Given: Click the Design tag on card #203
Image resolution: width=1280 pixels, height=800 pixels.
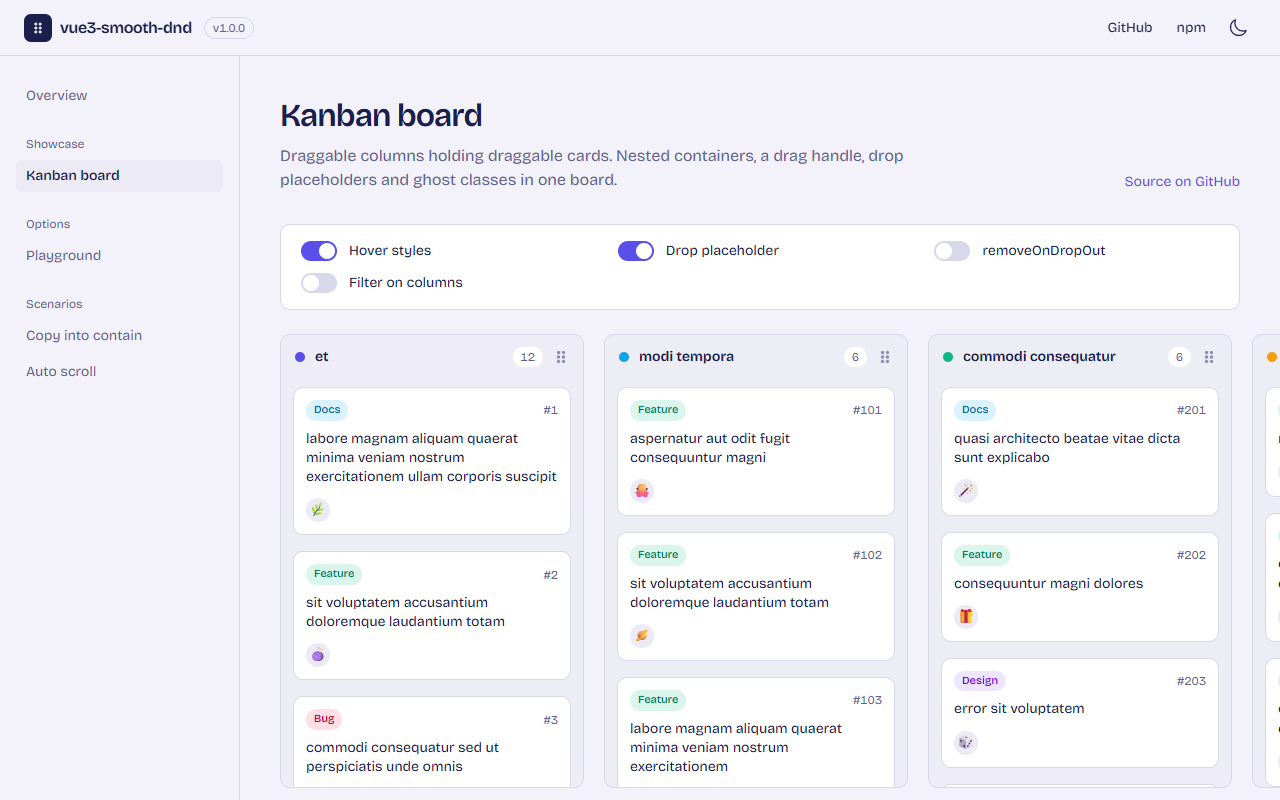Looking at the screenshot, I should (980, 681).
